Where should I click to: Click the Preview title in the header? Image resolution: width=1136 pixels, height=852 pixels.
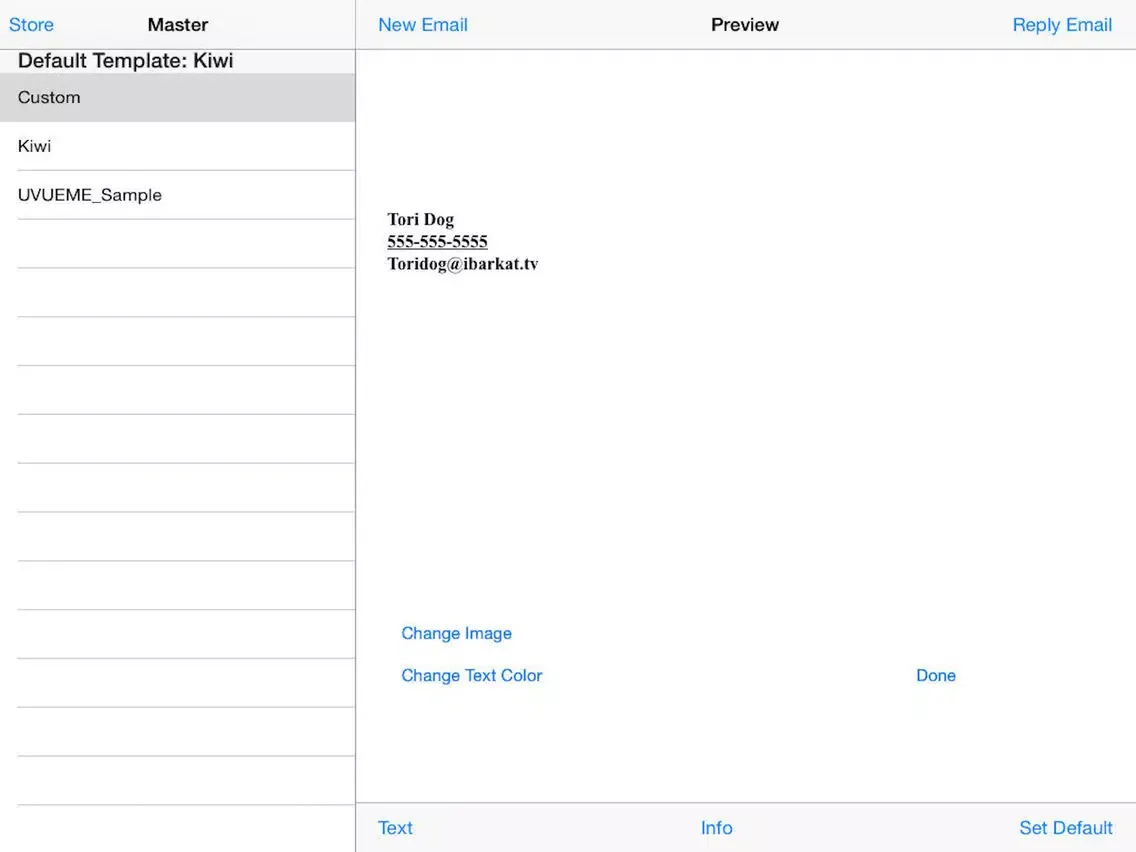[x=744, y=25]
